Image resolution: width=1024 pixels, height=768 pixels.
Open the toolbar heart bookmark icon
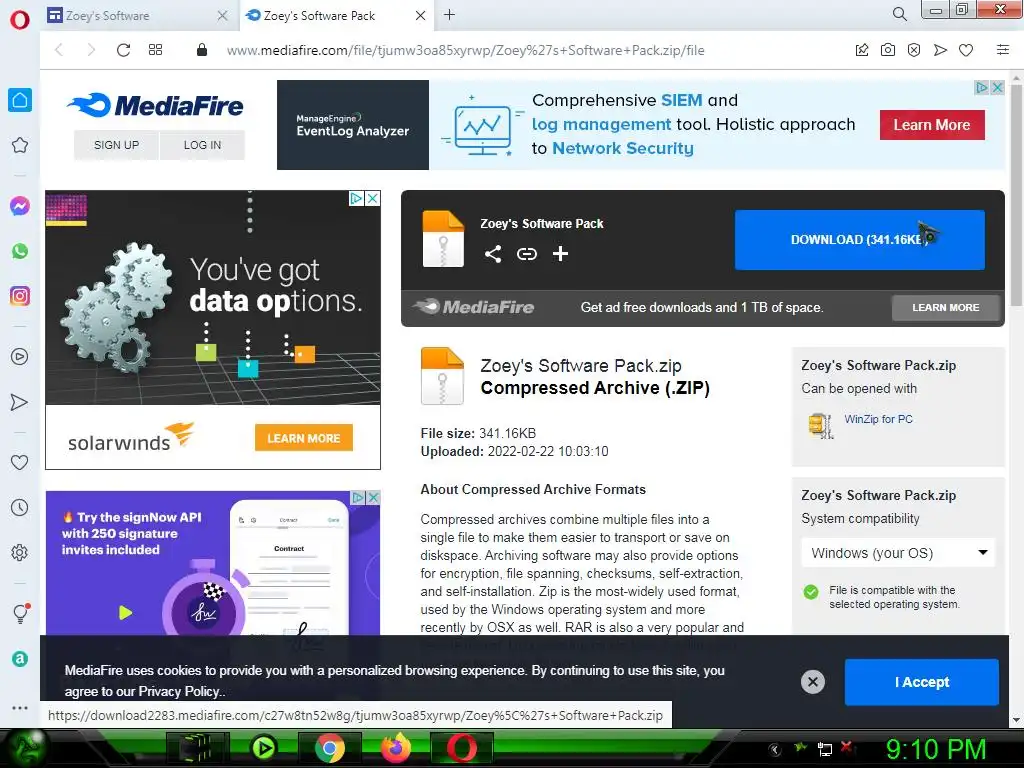click(966, 50)
